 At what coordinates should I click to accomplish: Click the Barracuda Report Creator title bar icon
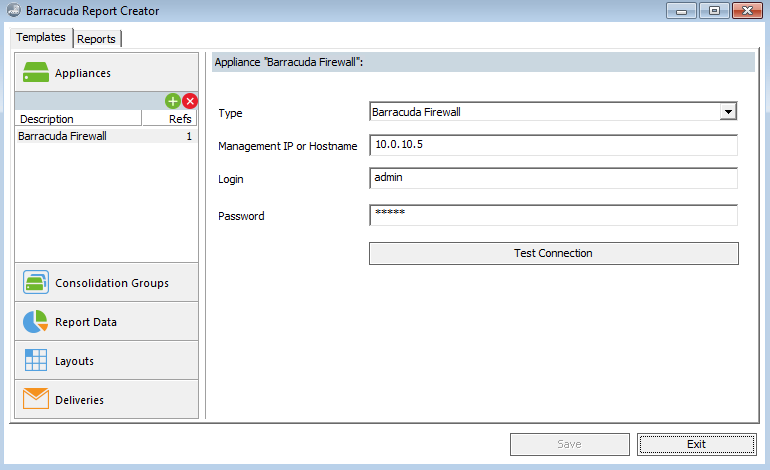point(13,10)
